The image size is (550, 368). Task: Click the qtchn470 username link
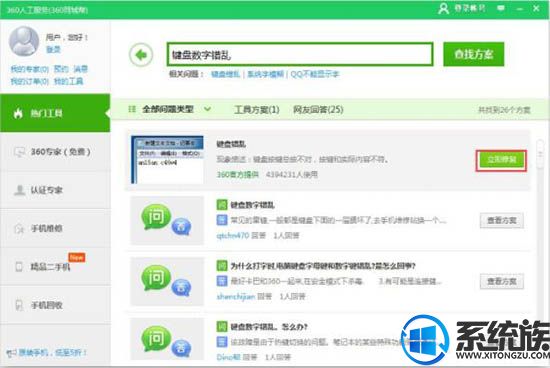233,235
